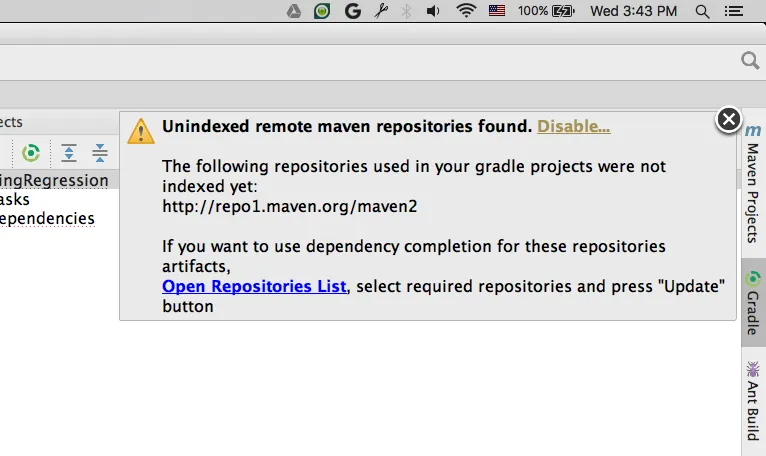Expand all Gradle tree nodes icon
This screenshot has height=456, width=766.
[69, 153]
